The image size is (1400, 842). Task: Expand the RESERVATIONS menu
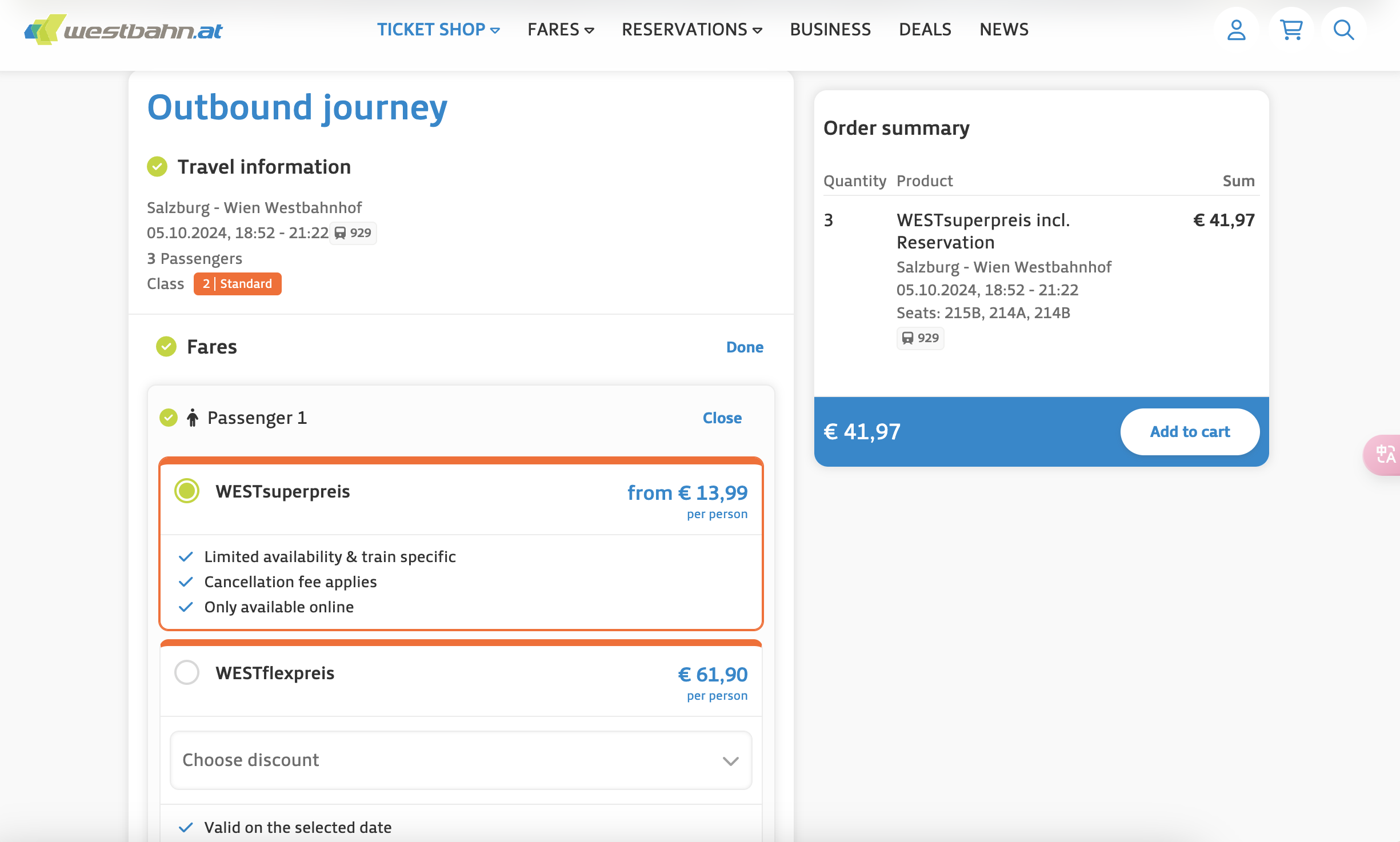[692, 30]
